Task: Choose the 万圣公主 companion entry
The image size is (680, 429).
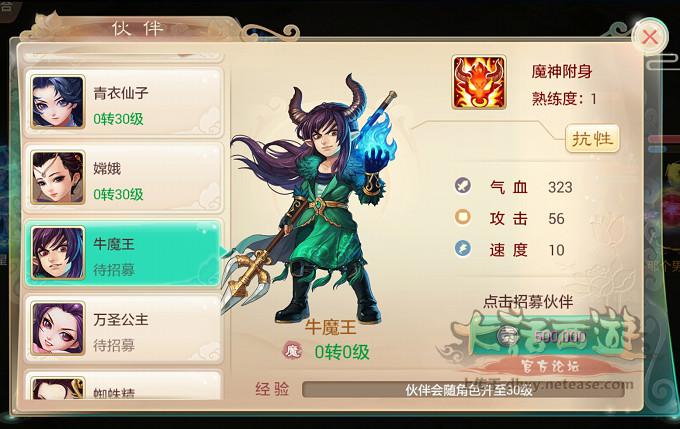Action: [123, 329]
